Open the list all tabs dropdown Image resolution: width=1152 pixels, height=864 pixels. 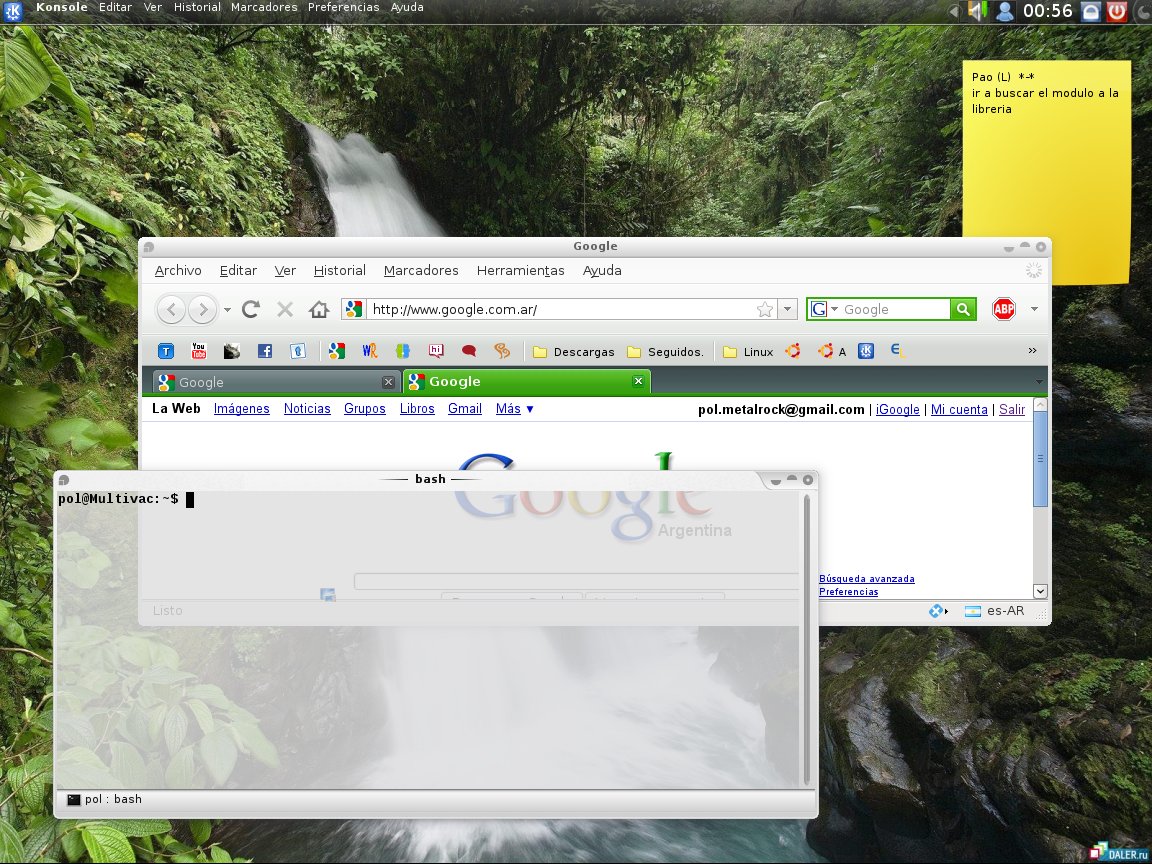coord(1039,381)
